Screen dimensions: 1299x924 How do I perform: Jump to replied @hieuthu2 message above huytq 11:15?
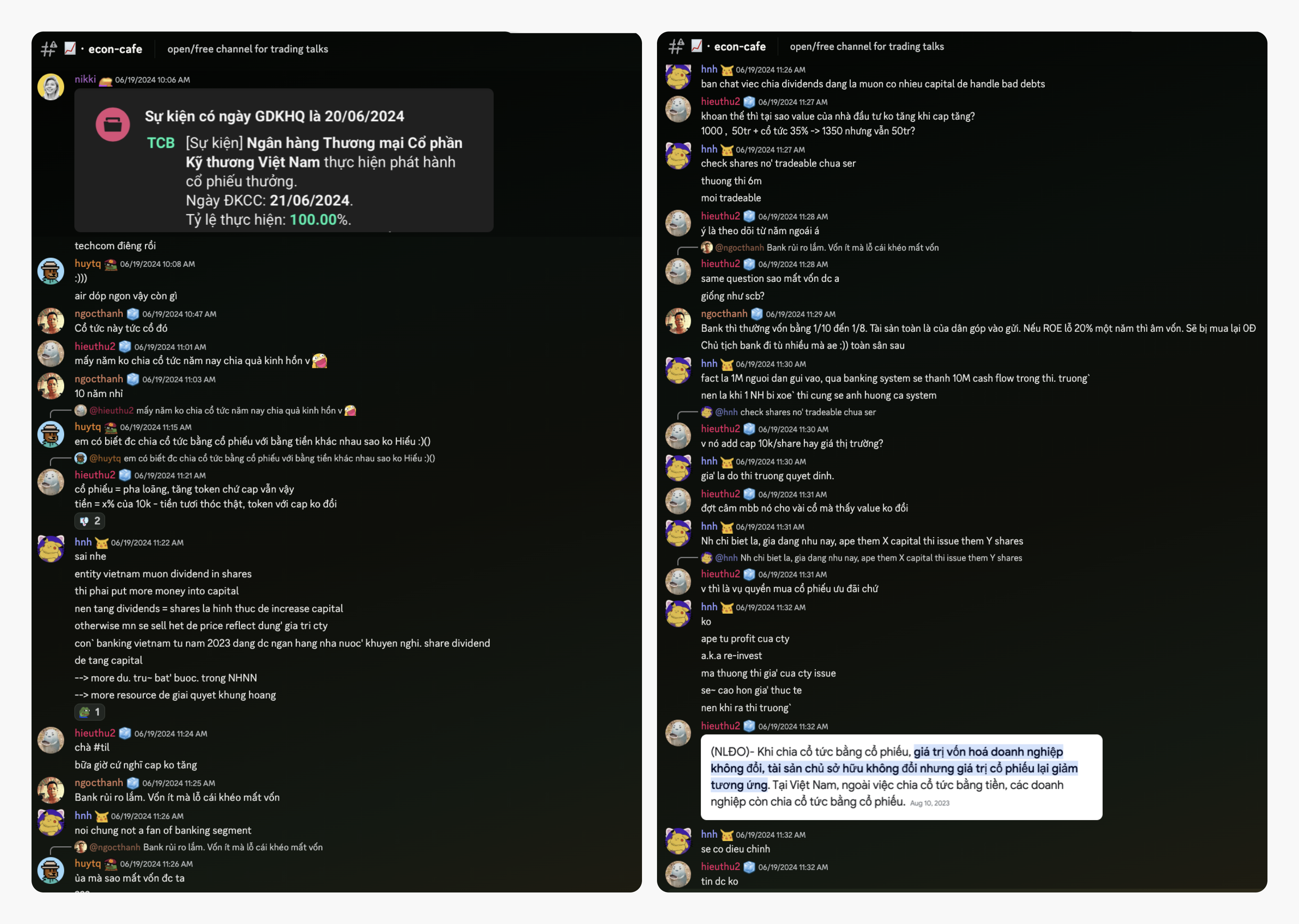click(215, 411)
